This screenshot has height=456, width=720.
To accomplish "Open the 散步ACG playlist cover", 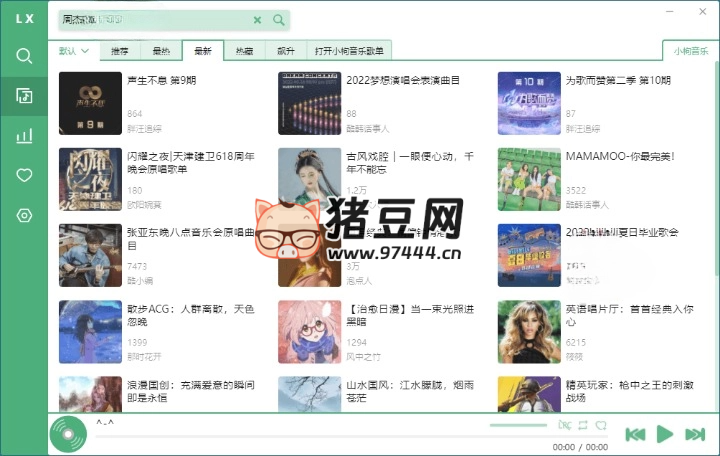I will coord(90,332).
